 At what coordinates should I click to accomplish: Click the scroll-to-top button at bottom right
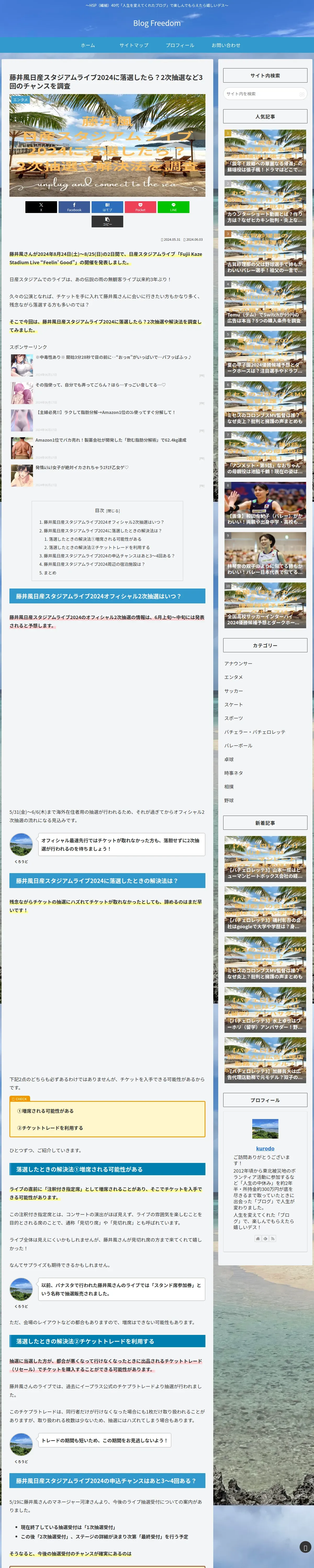(305, 1547)
